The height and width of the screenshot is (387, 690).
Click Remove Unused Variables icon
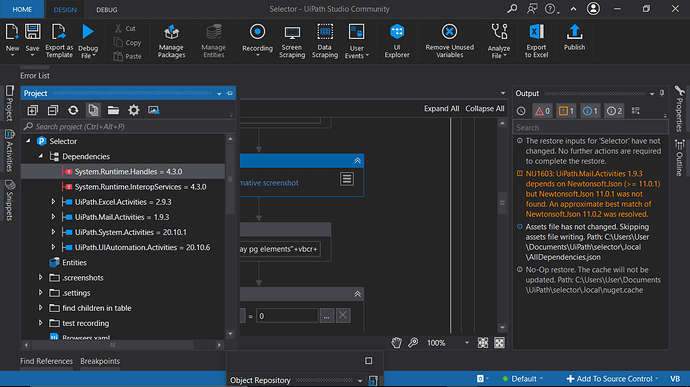pyautogui.click(x=449, y=41)
